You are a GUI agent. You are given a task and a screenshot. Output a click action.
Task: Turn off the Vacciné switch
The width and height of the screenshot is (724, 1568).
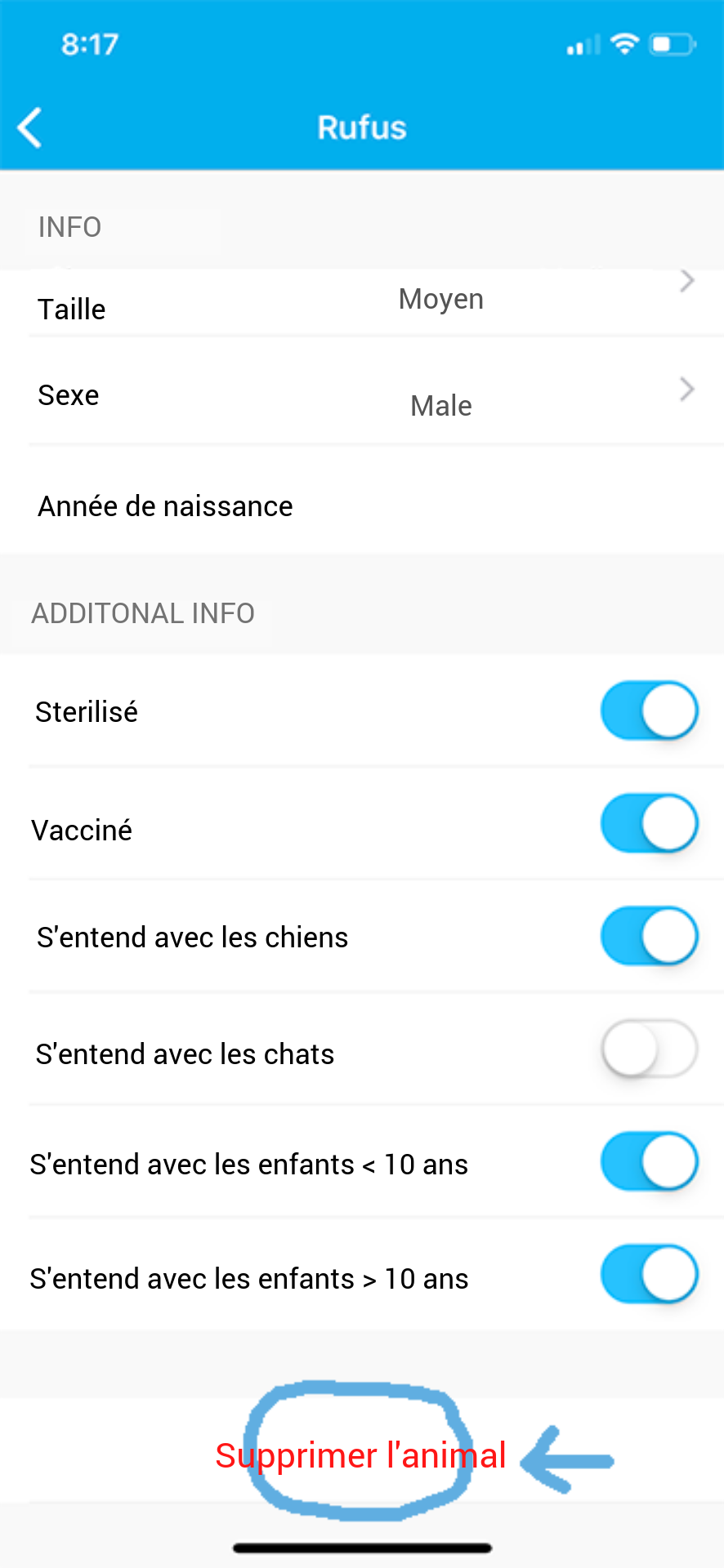point(650,823)
